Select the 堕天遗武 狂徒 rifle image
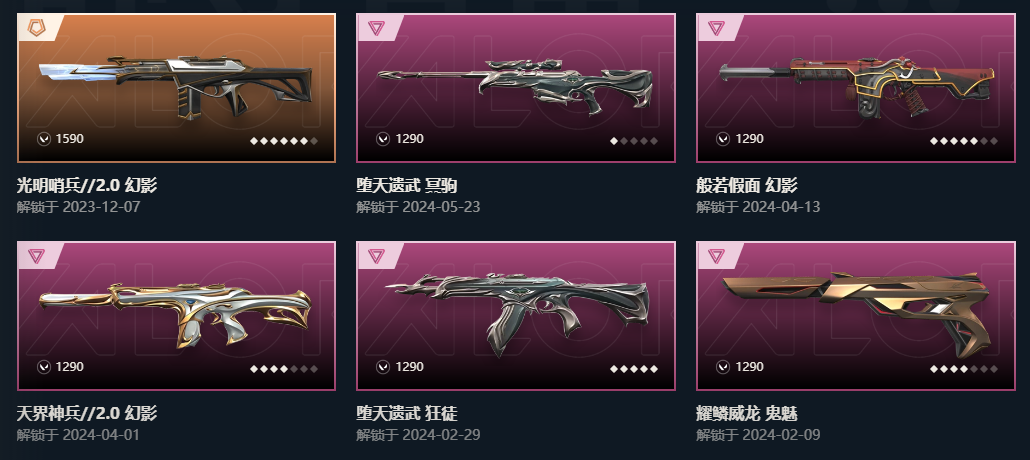The image size is (1030, 460). 518,314
